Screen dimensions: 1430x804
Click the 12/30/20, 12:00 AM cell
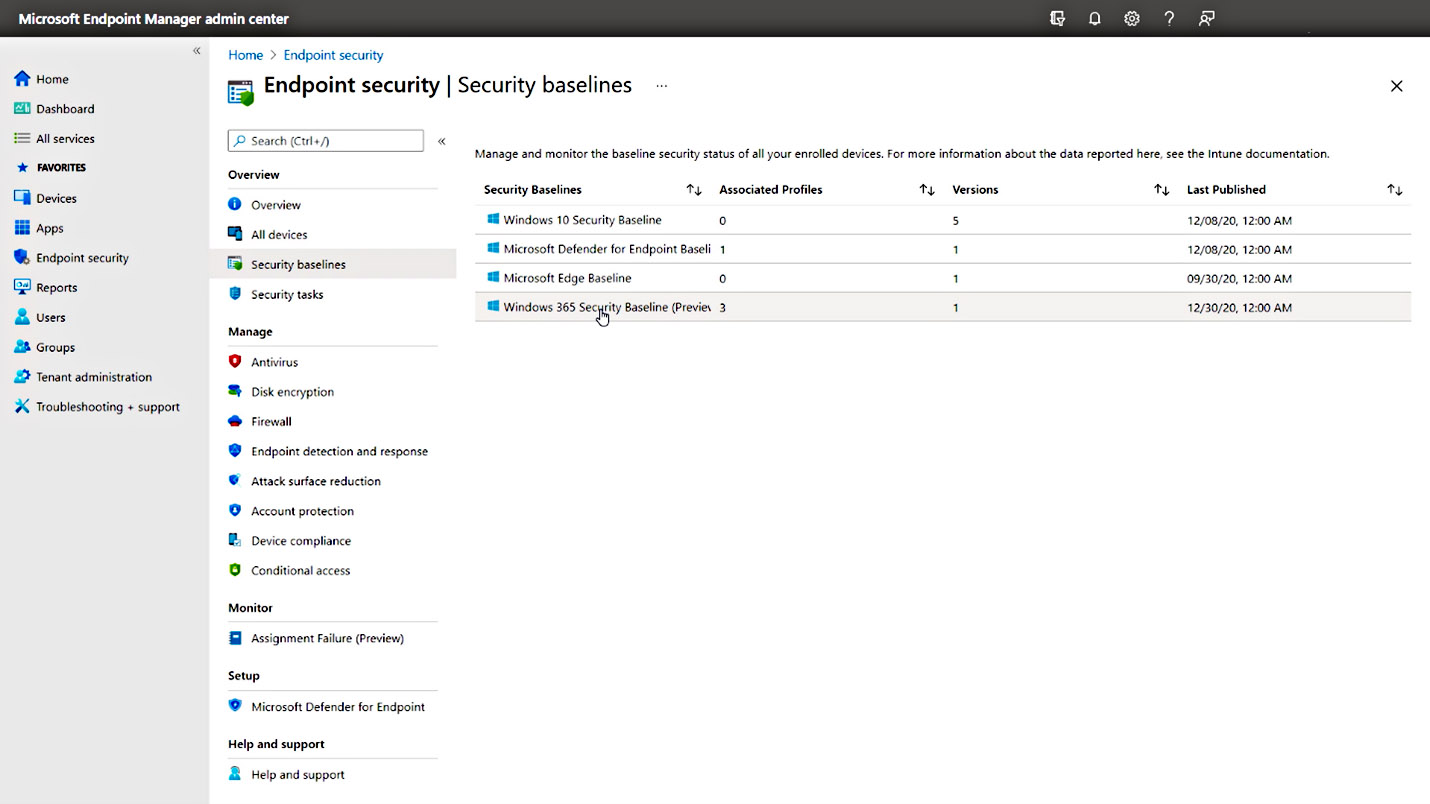coord(1239,308)
